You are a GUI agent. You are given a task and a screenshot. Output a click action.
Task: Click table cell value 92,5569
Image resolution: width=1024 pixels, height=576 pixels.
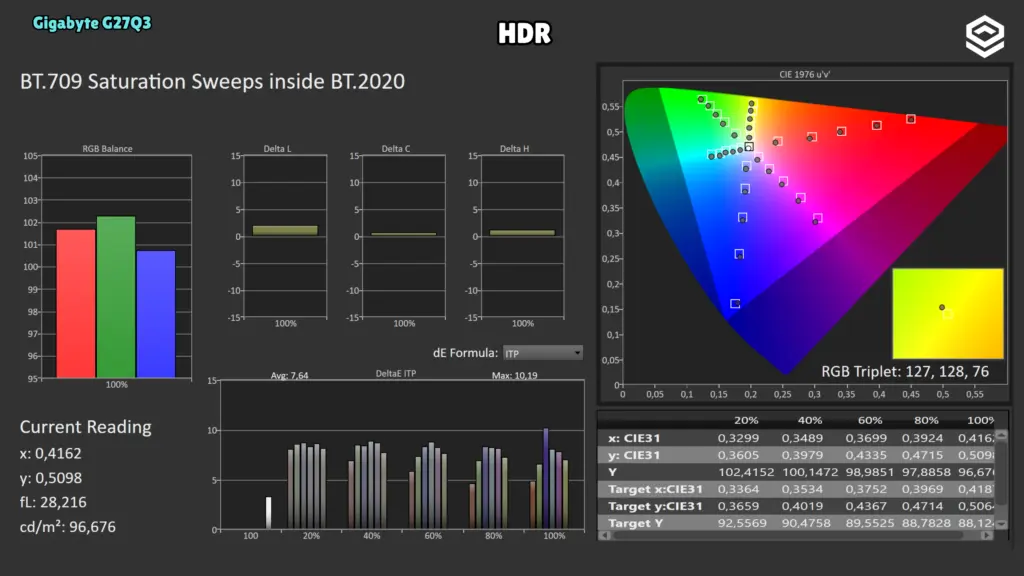coord(742,523)
